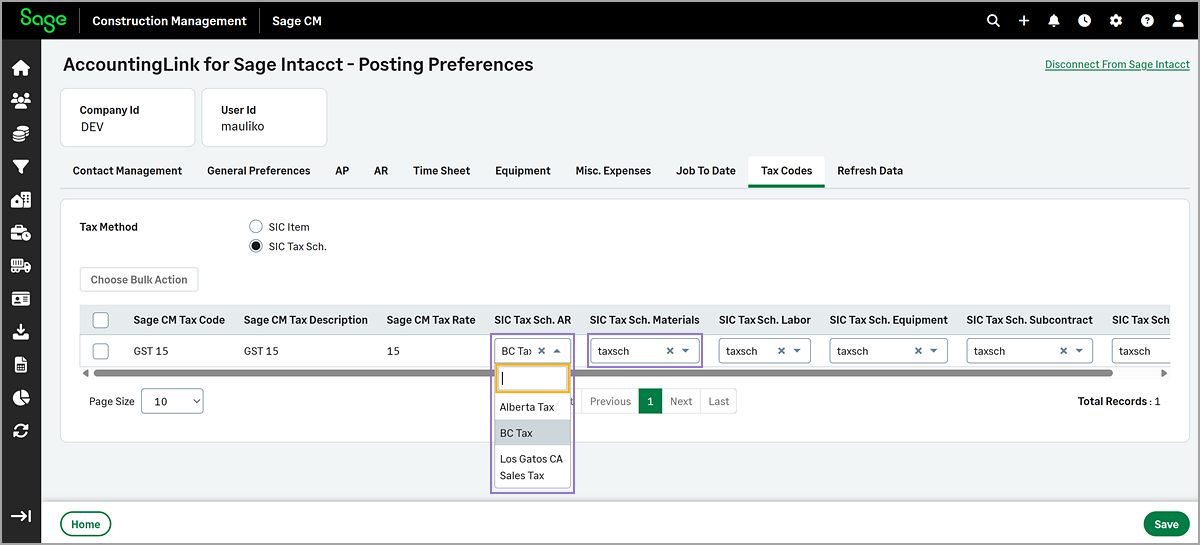The height and width of the screenshot is (545, 1200).
Task: Open the Job To Date tab
Action: pyautogui.click(x=706, y=171)
